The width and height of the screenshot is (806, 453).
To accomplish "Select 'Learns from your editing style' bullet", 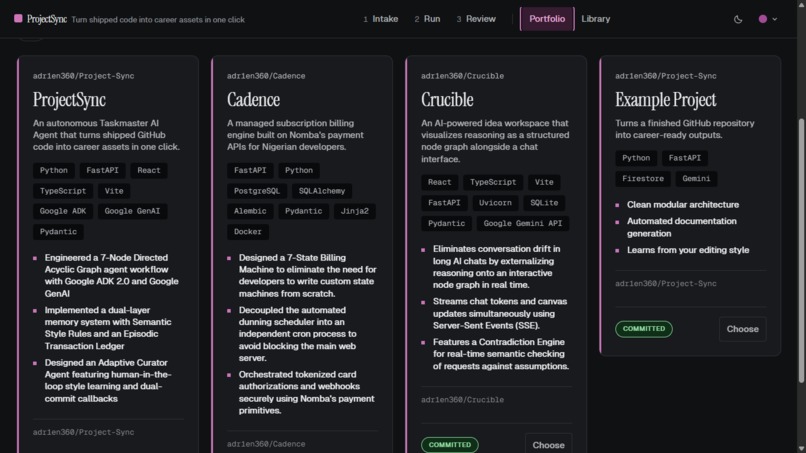I will tap(688, 250).
